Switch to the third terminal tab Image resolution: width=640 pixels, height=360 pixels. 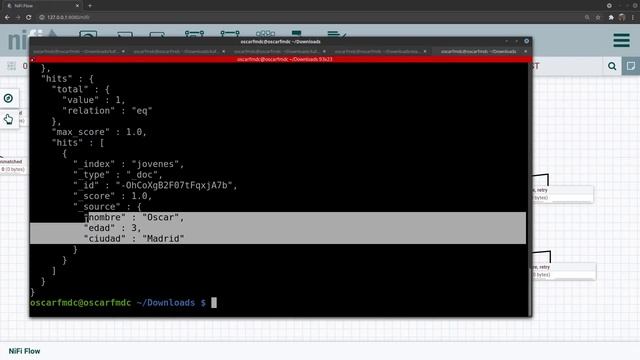tap(276, 51)
